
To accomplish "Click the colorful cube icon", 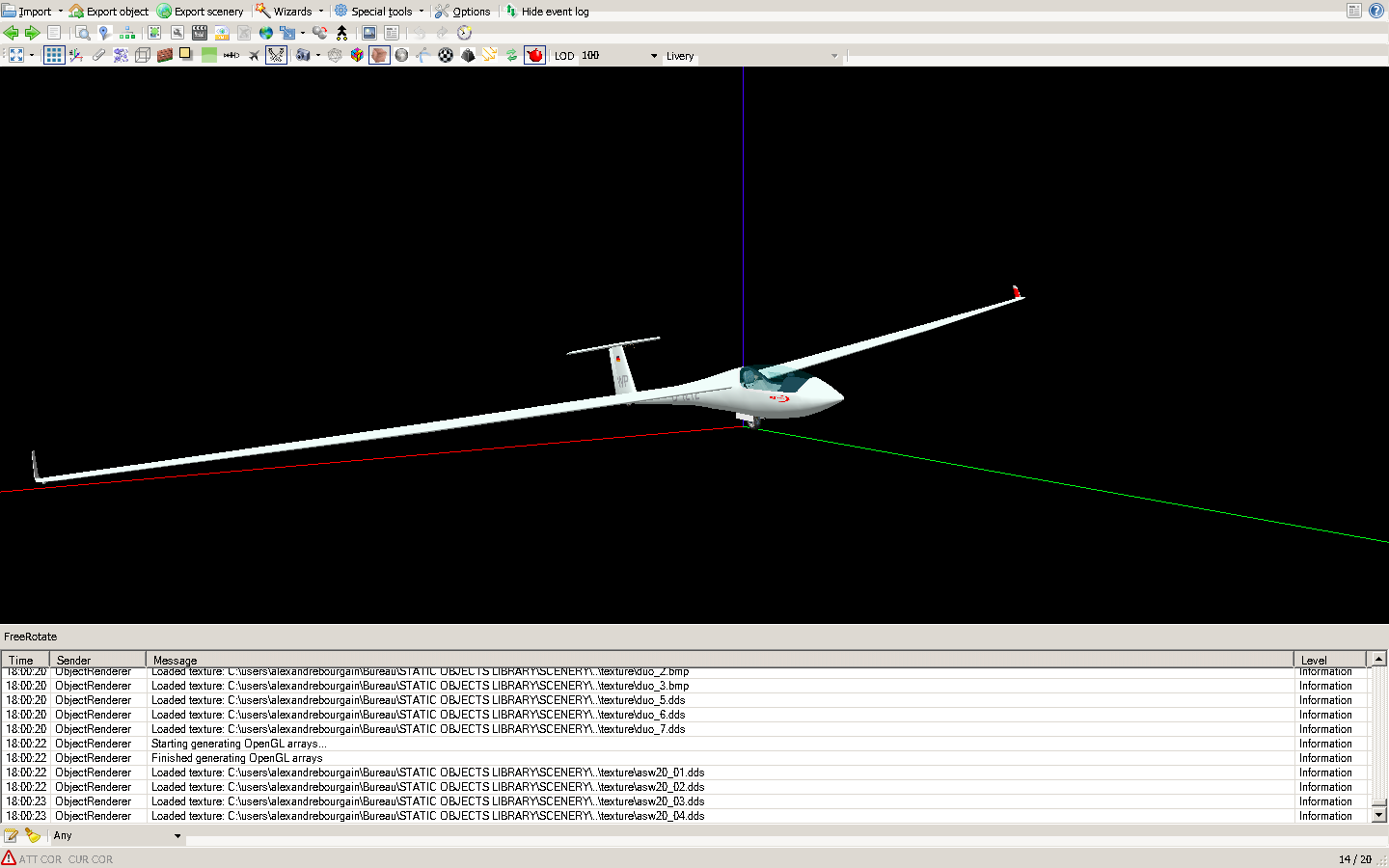I will coord(357,55).
